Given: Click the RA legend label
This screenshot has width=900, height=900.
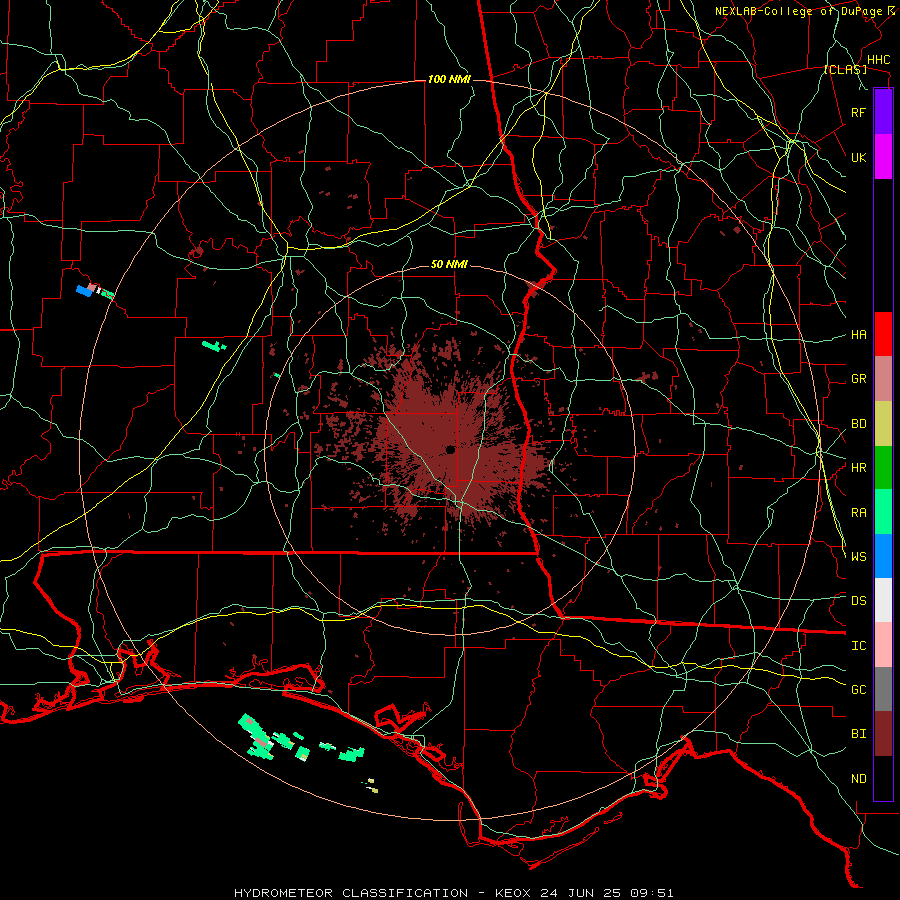Looking at the screenshot, I should point(858,513).
